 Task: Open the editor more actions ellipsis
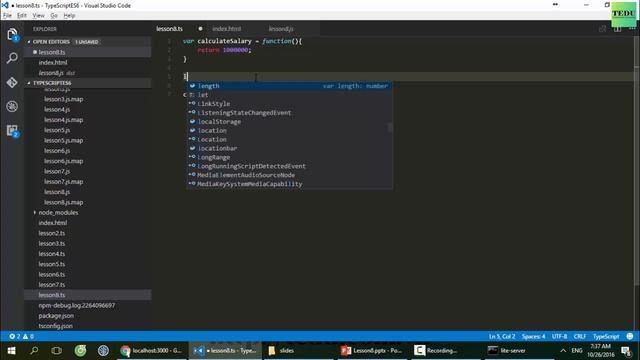click(632, 29)
